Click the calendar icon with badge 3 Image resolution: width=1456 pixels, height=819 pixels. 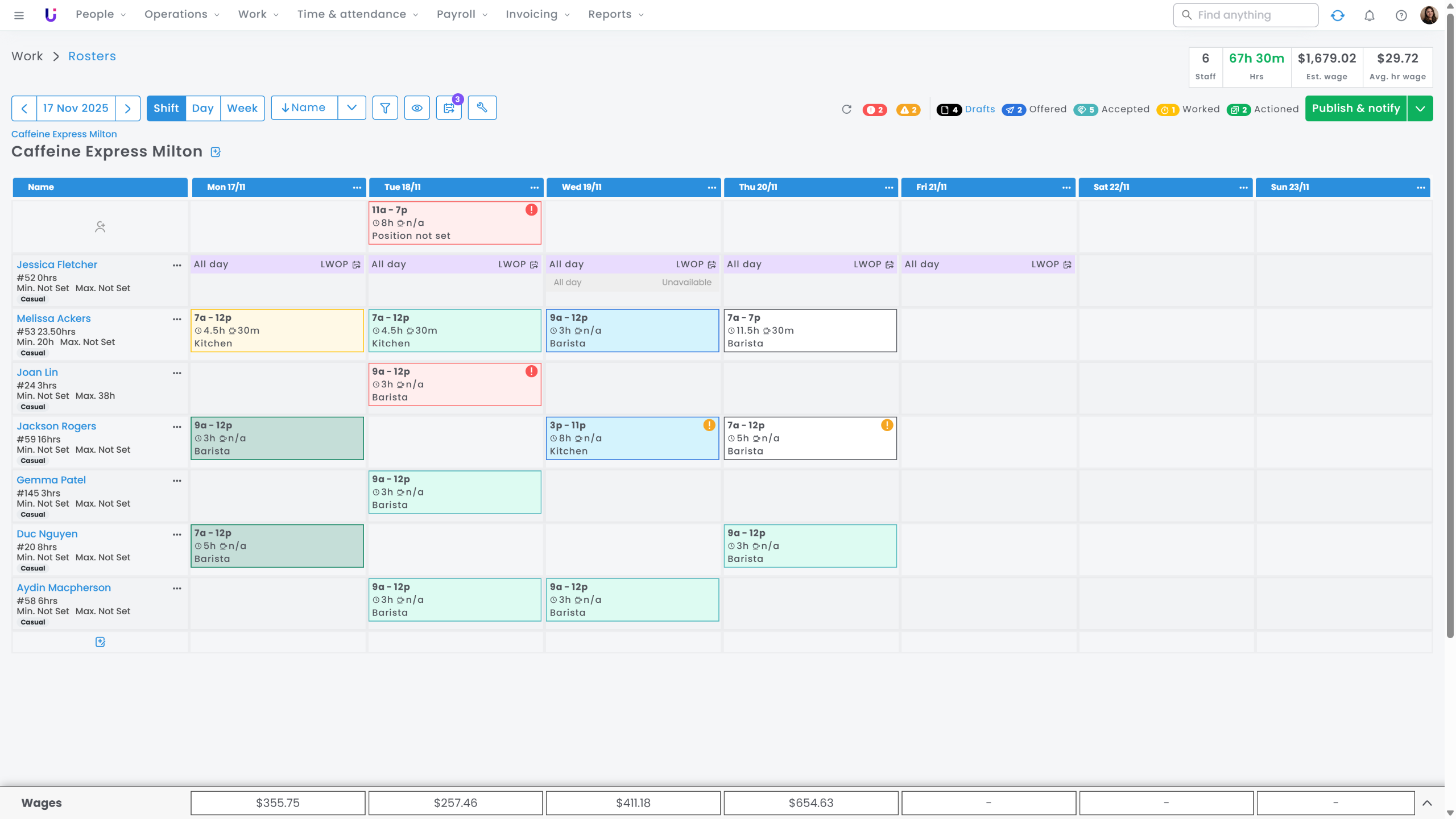tap(449, 108)
